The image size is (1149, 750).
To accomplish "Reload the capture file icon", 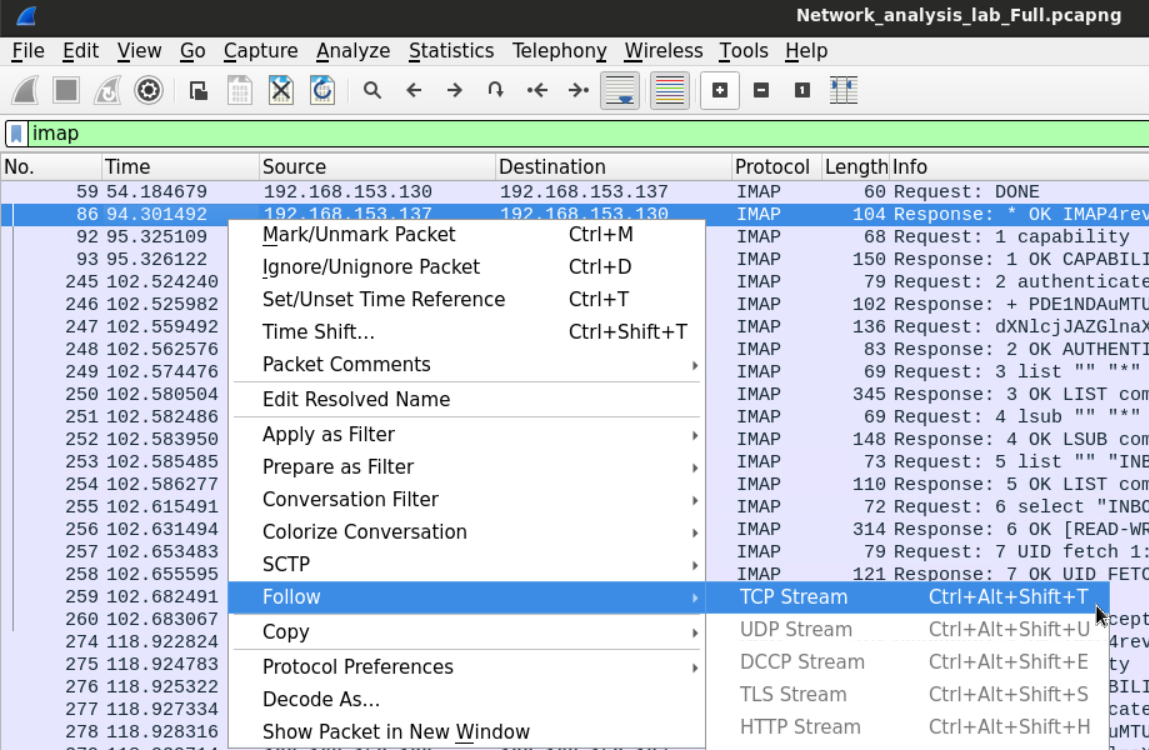I will click(x=322, y=91).
